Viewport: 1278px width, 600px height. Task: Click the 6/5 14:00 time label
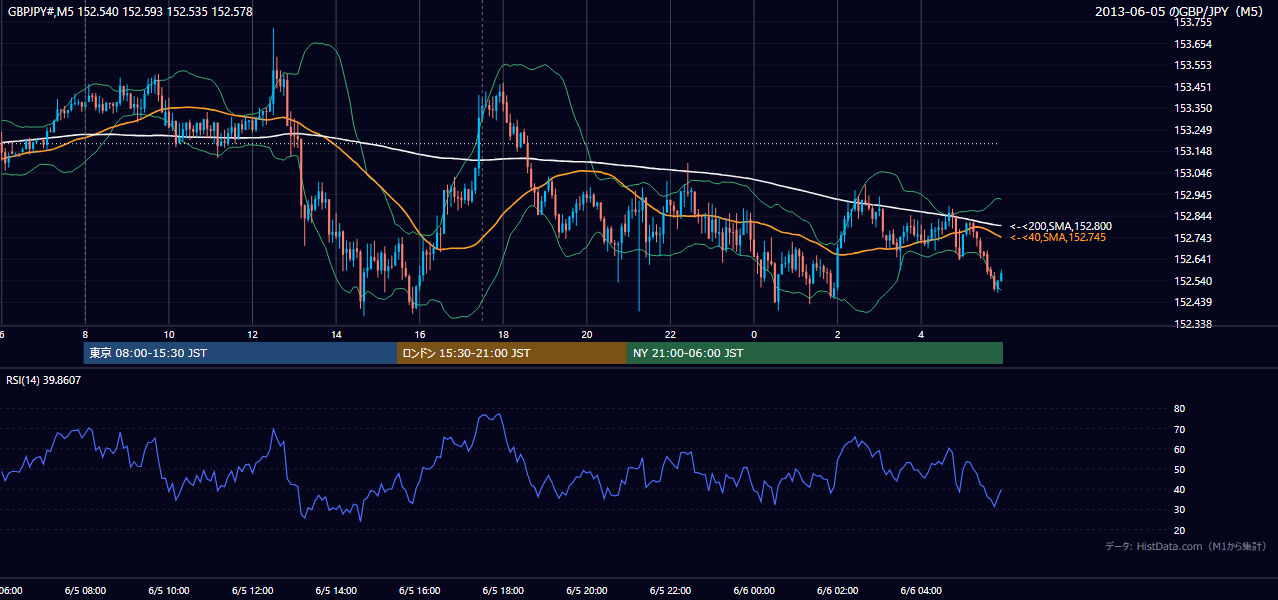[x=336, y=591]
